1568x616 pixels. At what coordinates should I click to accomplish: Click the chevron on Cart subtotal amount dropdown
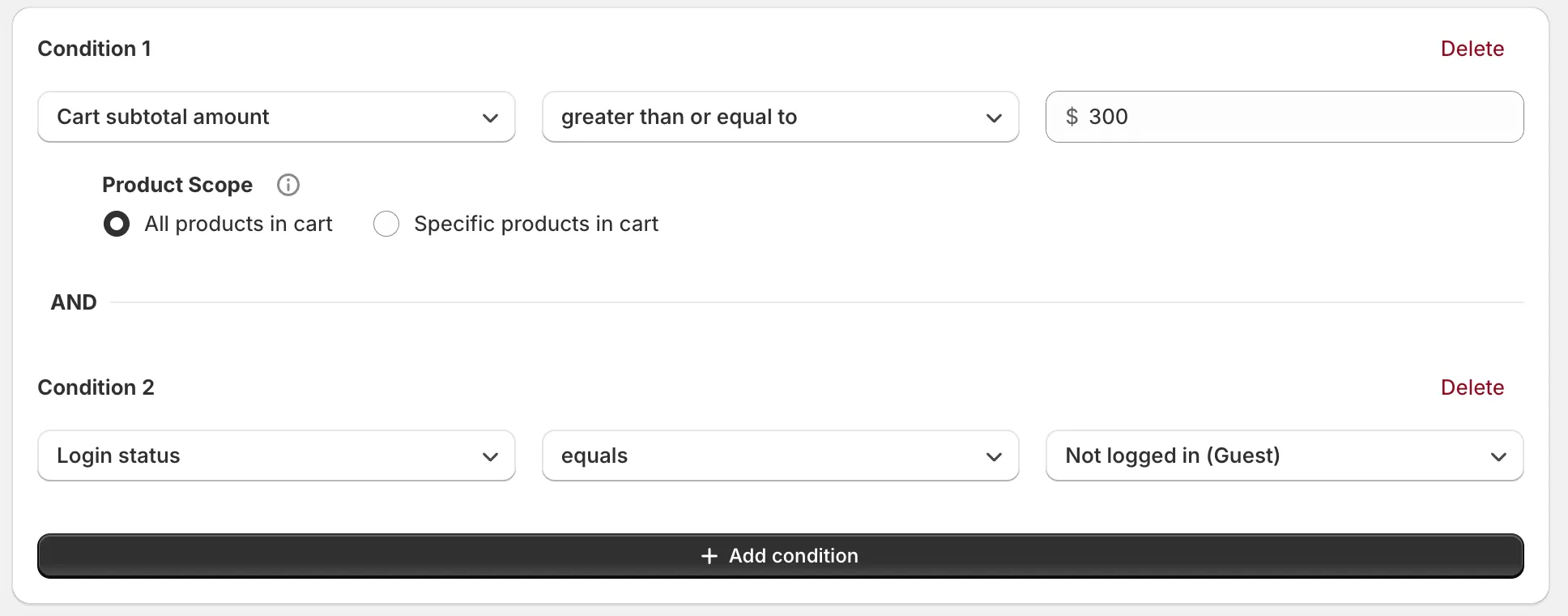pos(490,118)
